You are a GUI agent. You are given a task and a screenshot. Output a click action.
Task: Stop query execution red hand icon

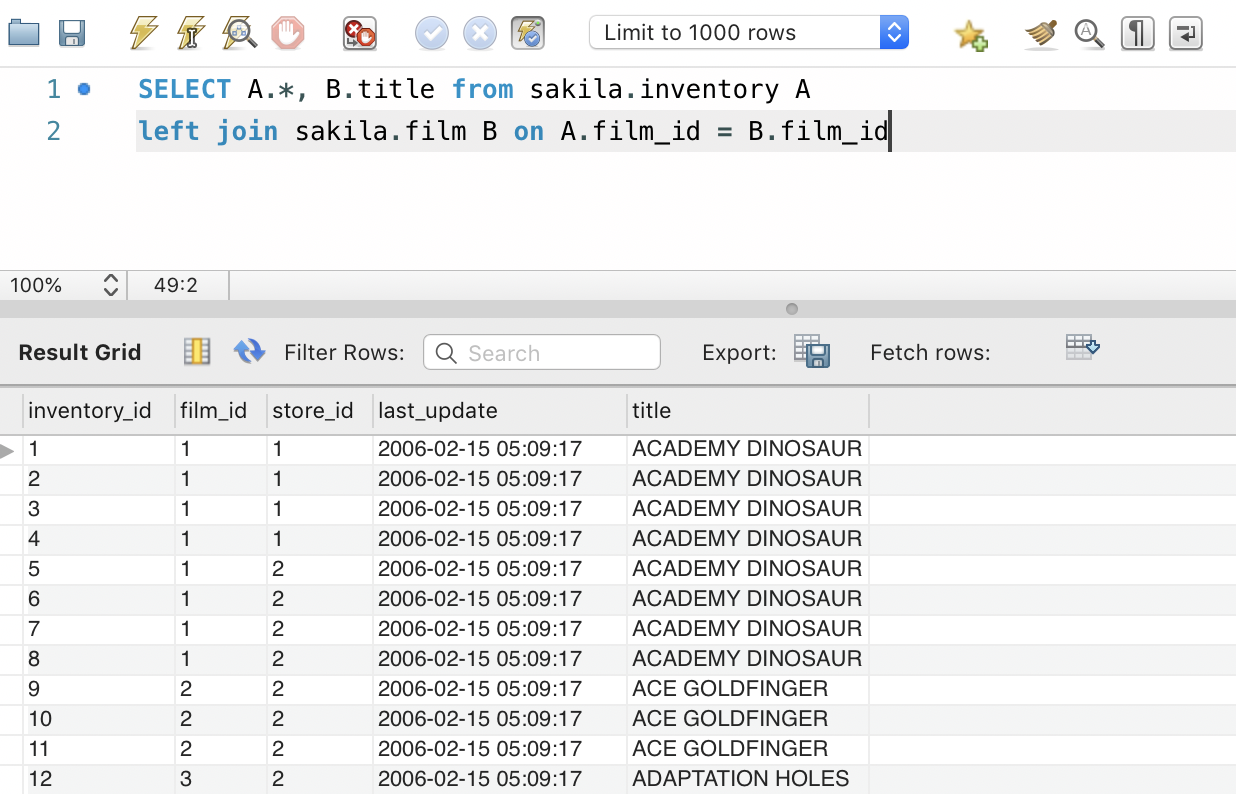287,34
